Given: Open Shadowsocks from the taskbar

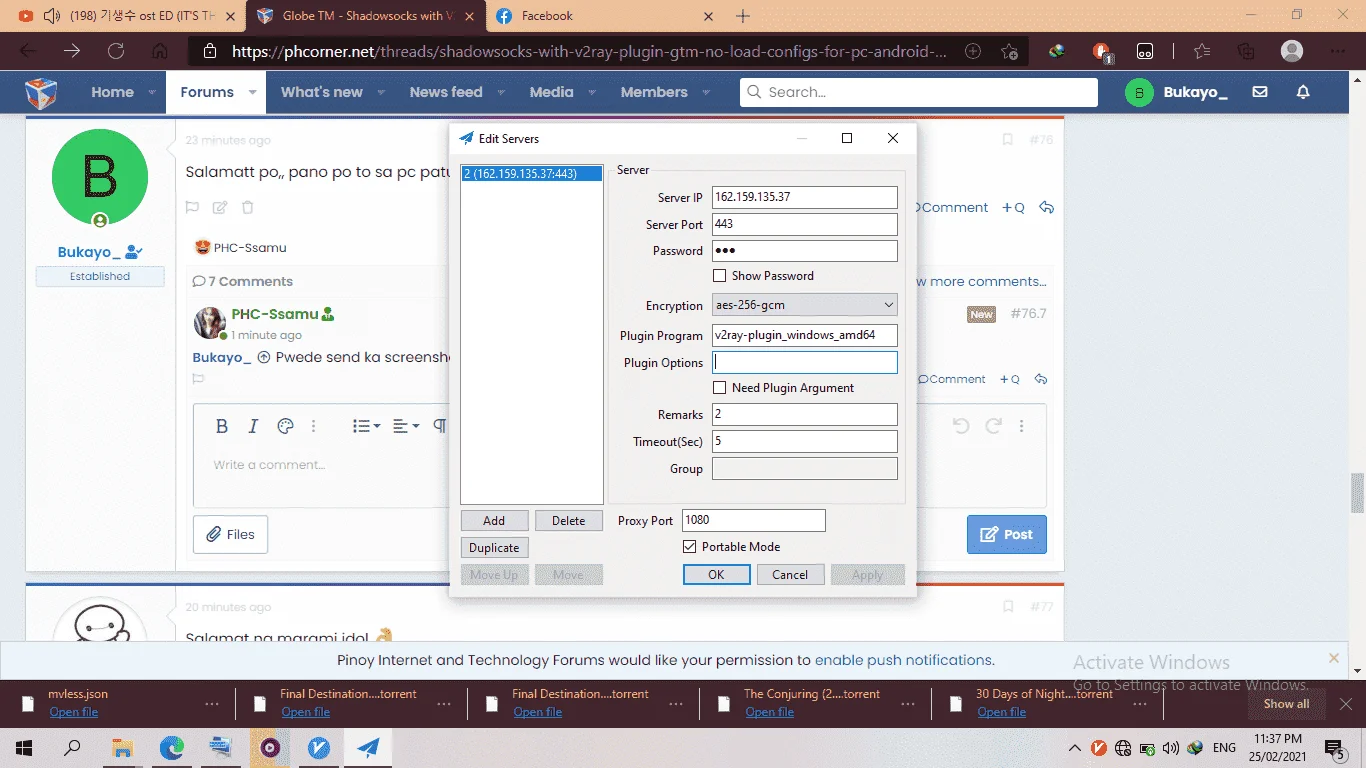Looking at the screenshot, I should [367, 748].
